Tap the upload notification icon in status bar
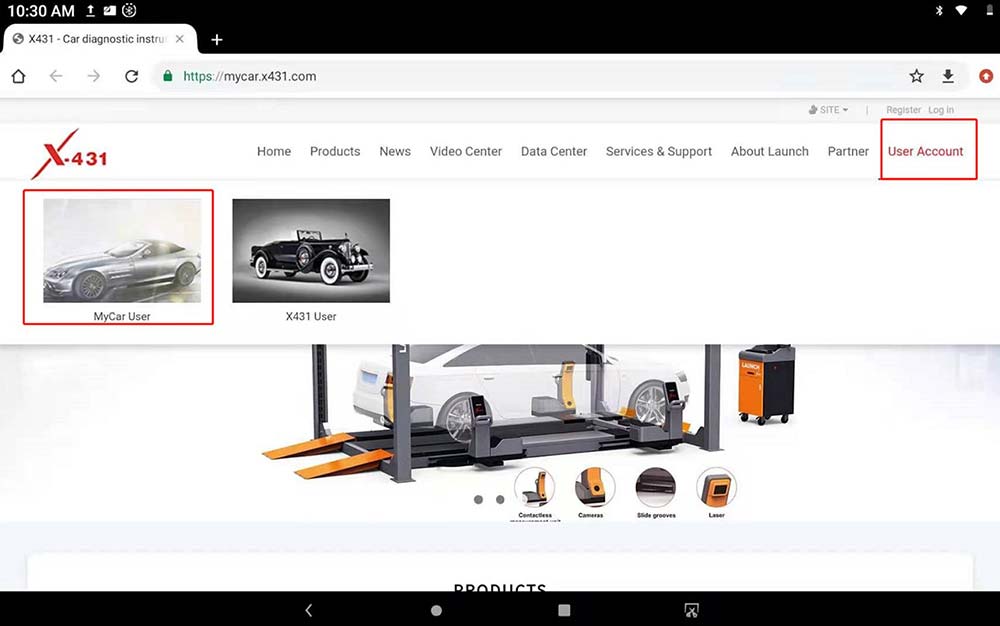 pyautogui.click(x=91, y=10)
